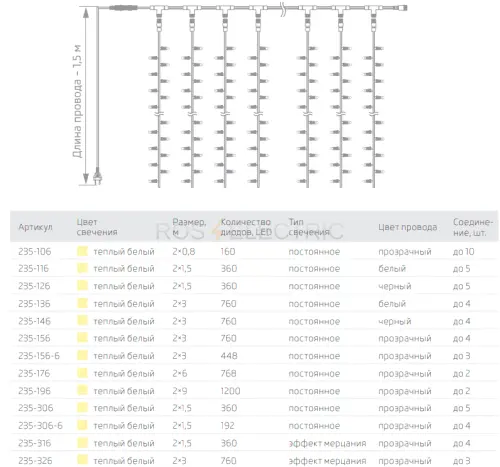
Task: Select article 235-196 row
Action: pos(254,391)
